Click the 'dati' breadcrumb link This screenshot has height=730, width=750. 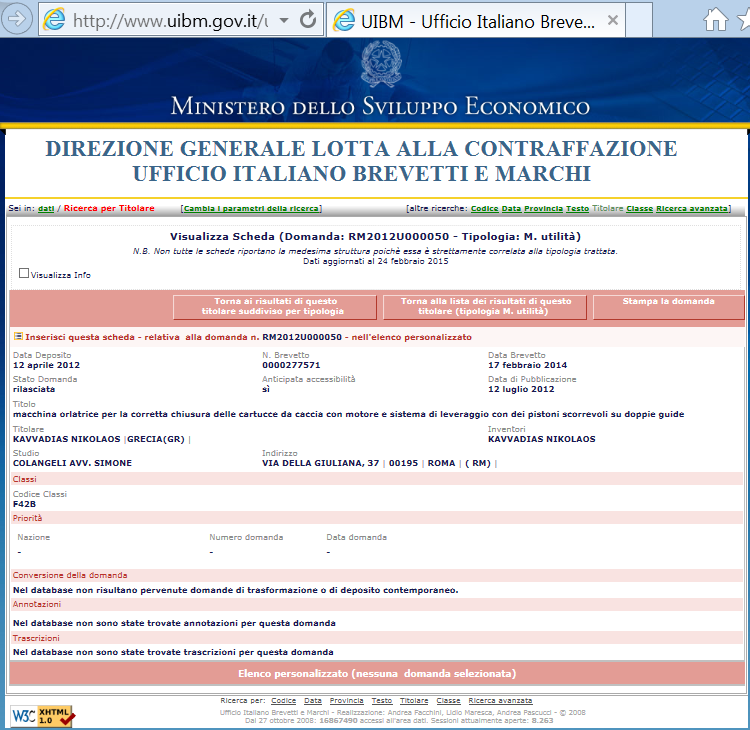pyautogui.click(x=46, y=209)
